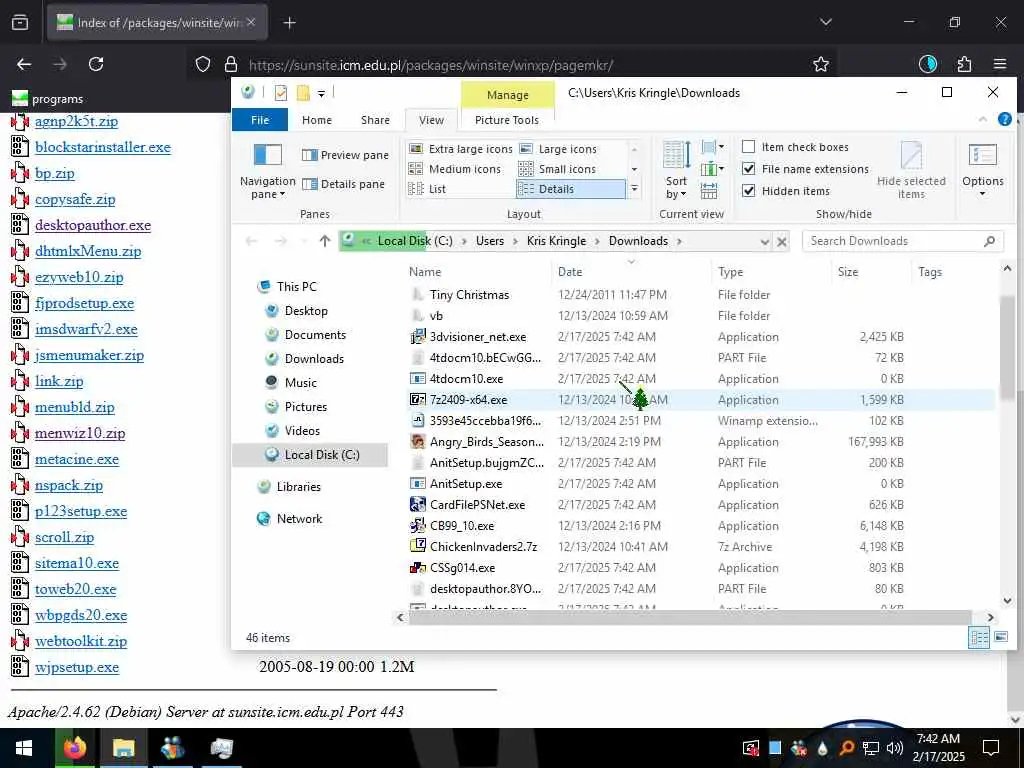Switch to the View ribbon tab
The height and width of the screenshot is (768, 1024).
(431, 120)
